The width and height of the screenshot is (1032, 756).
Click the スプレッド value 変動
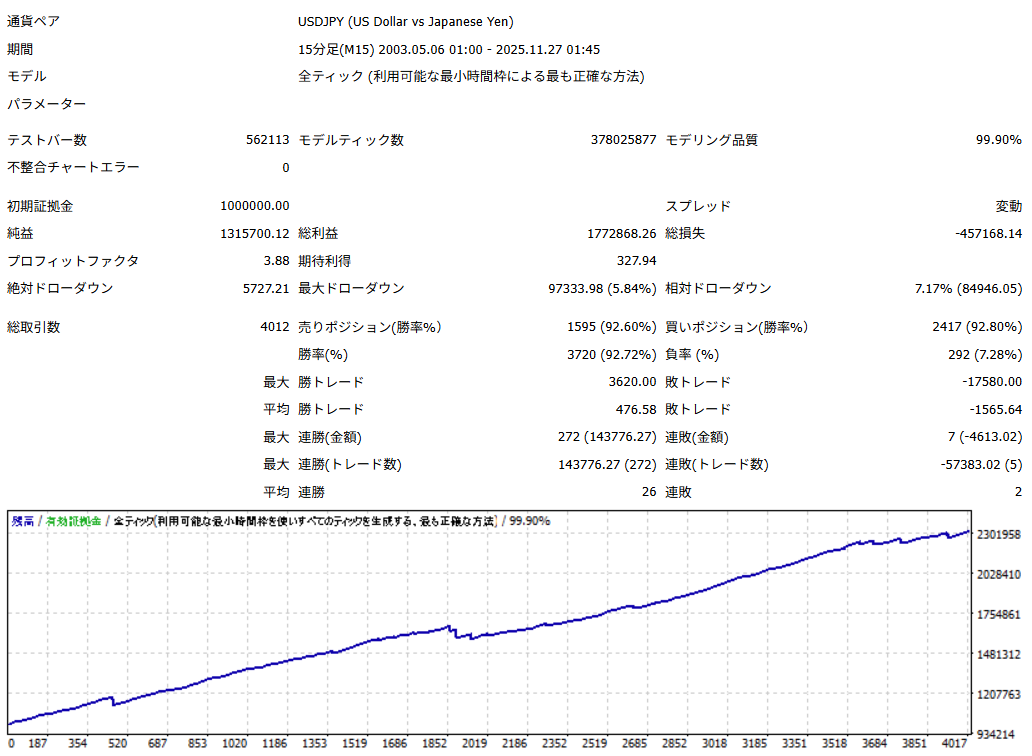coord(1008,206)
